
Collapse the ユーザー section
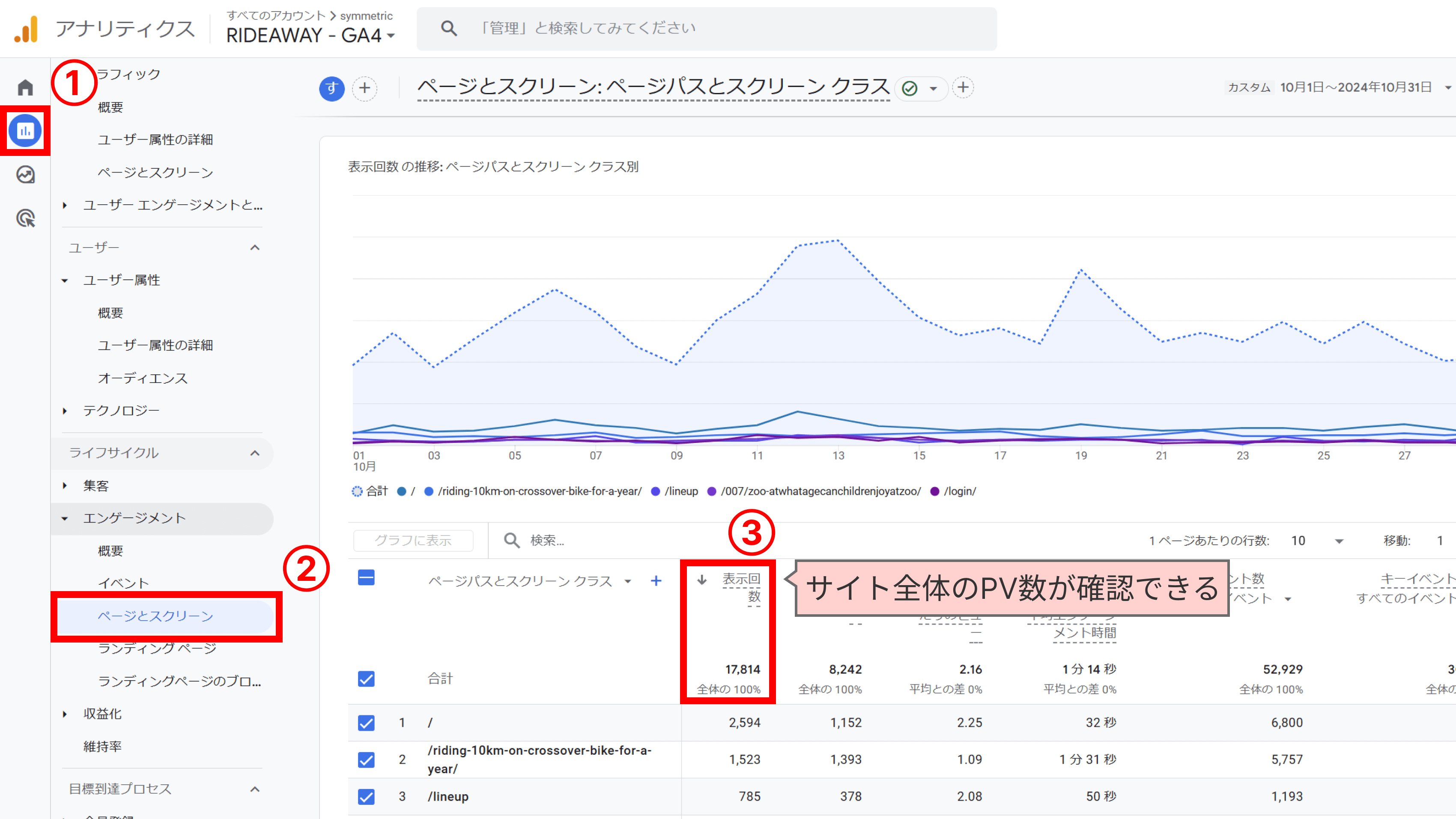pos(255,248)
